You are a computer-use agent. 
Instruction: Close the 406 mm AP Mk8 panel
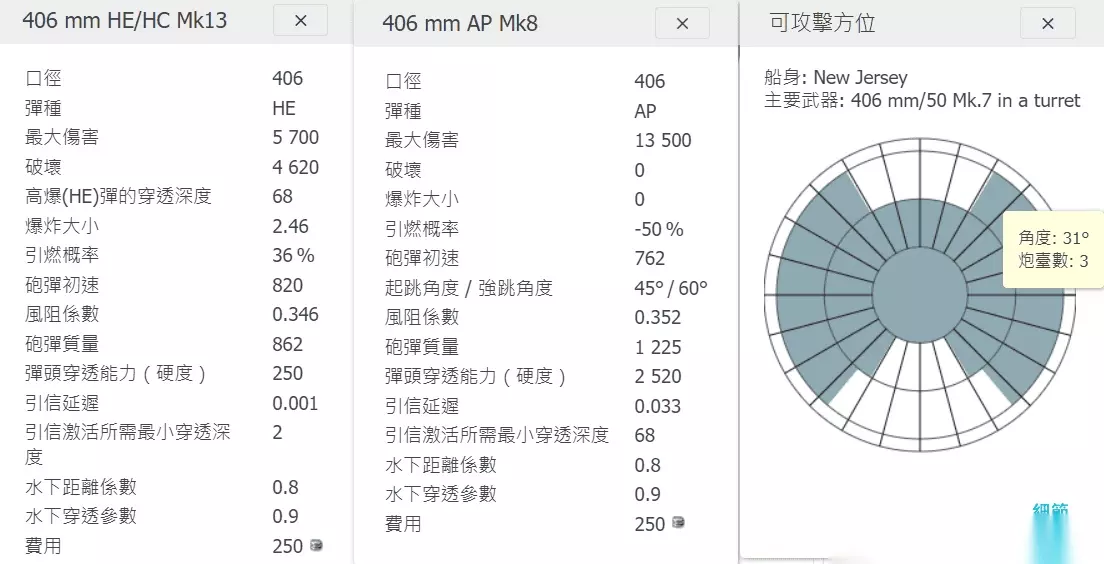point(682,23)
